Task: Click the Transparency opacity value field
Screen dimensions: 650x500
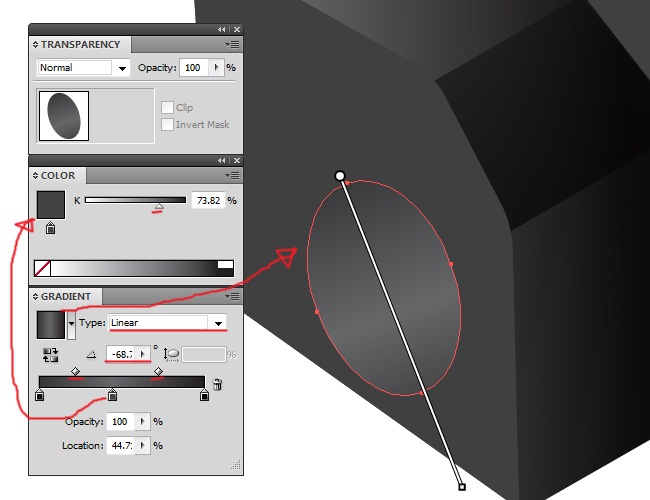Action: pos(194,68)
